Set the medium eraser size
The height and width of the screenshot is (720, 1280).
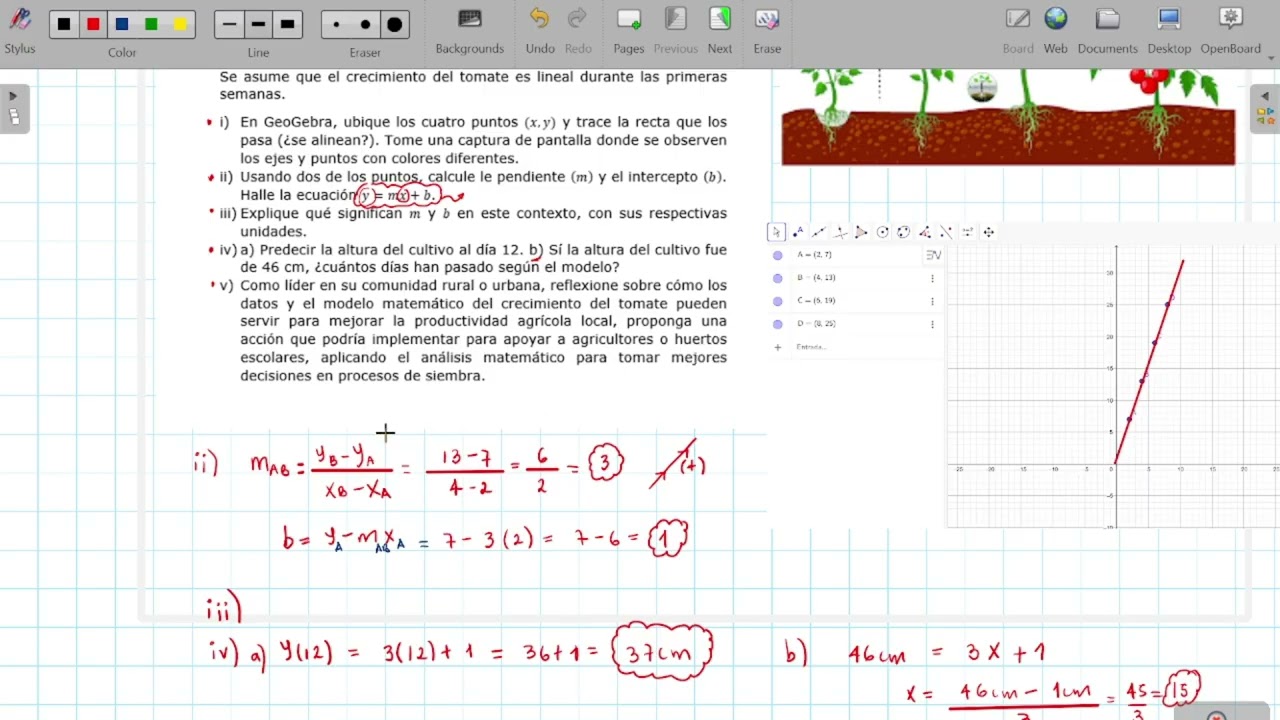pos(365,25)
